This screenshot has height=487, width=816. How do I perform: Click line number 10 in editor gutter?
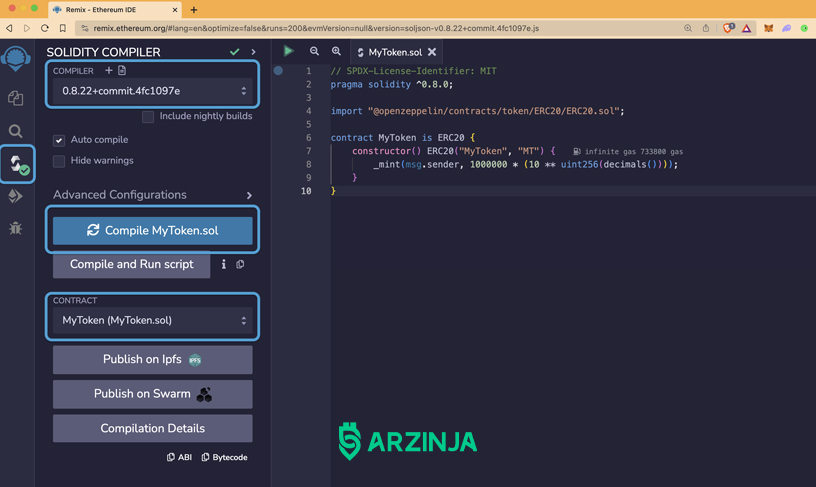pos(306,191)
